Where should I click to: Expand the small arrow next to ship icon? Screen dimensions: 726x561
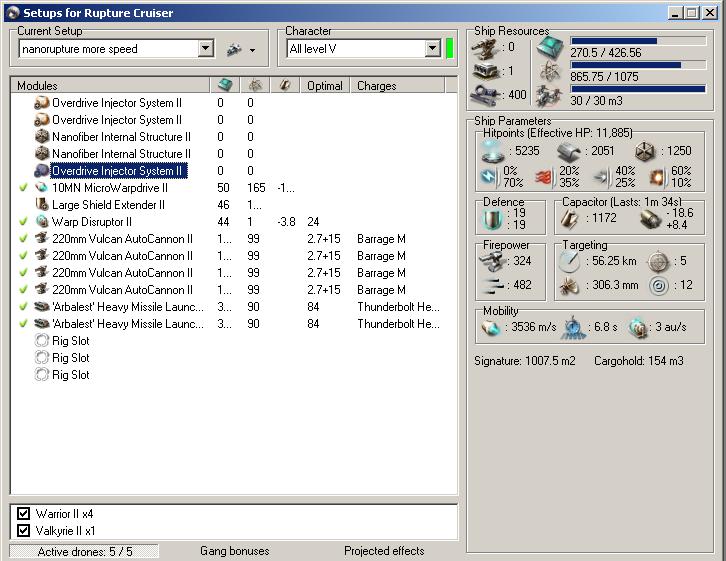[252, 50]
